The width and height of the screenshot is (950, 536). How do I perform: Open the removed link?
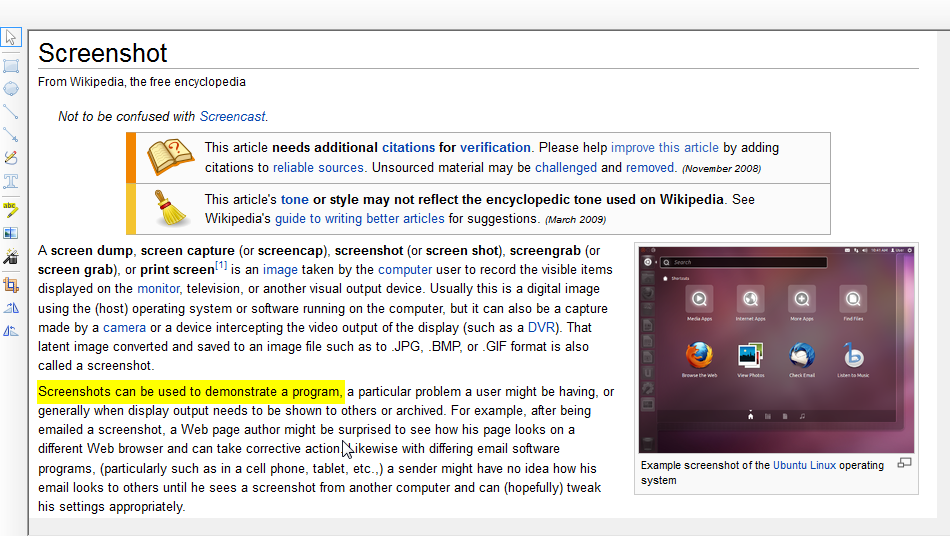650,168
